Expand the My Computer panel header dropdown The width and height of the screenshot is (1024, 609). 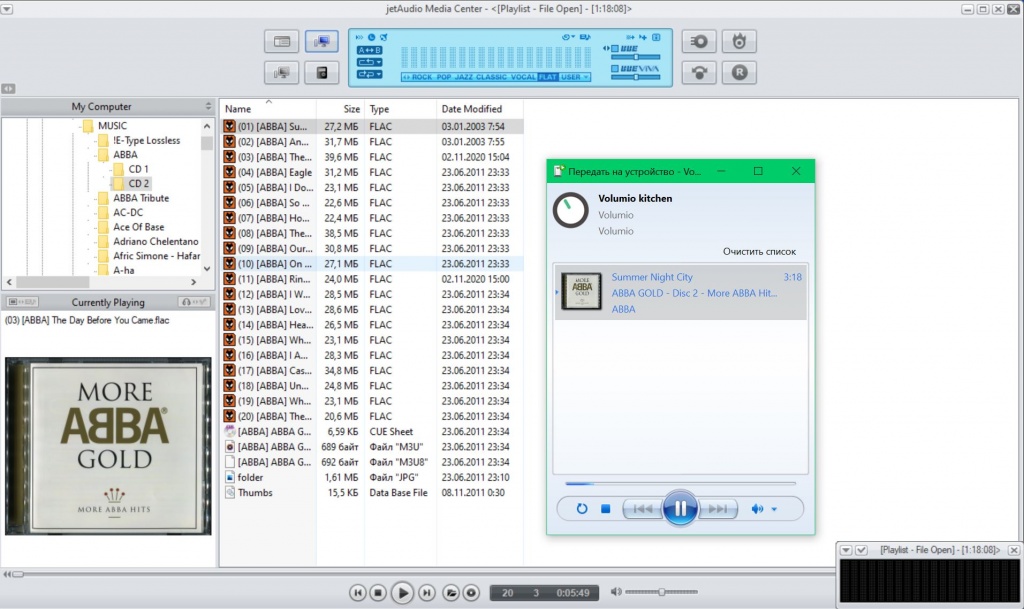[x=208, y=106]
